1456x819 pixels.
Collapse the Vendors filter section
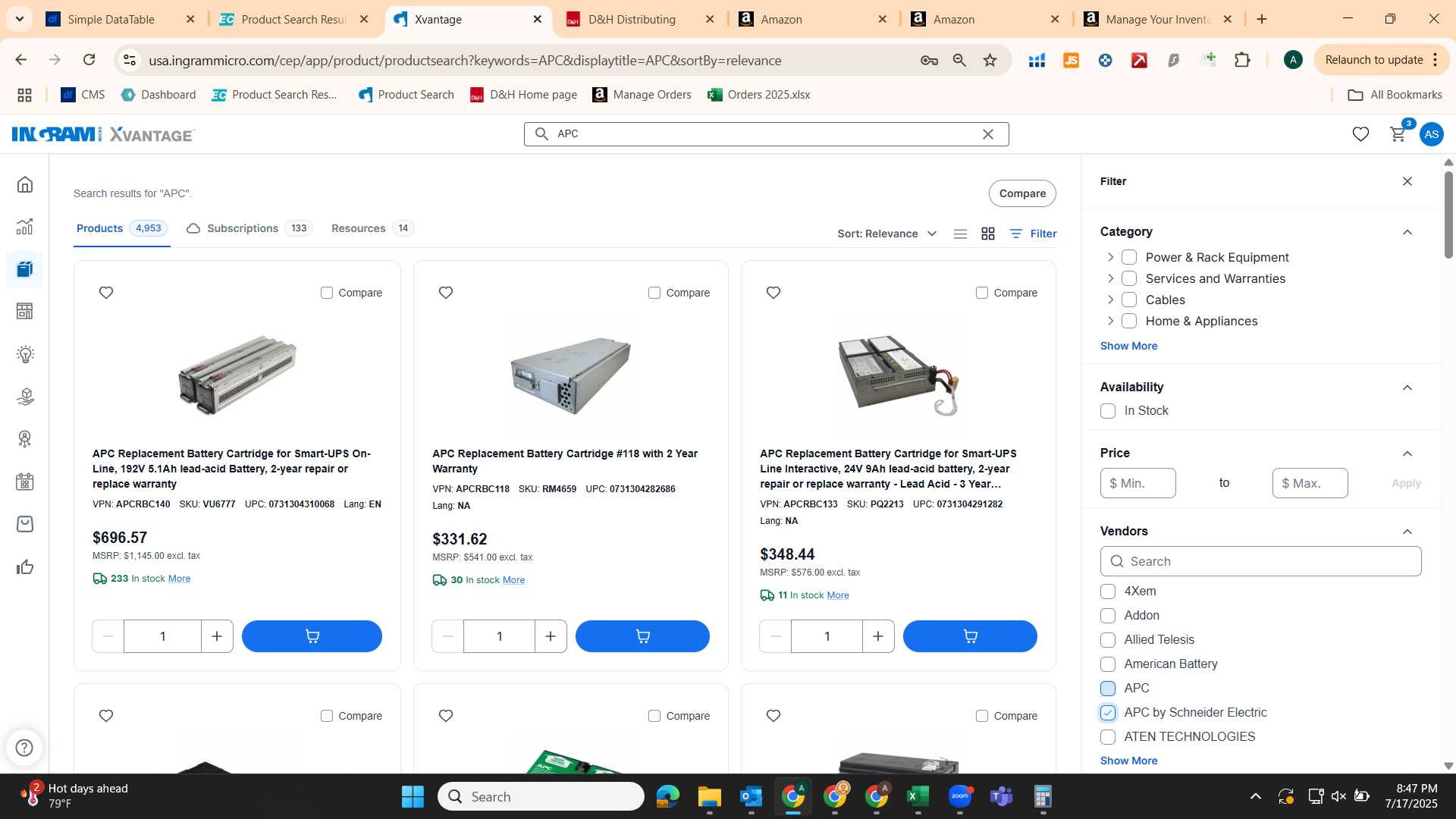pyautogui.click(x=1407, y=532)
